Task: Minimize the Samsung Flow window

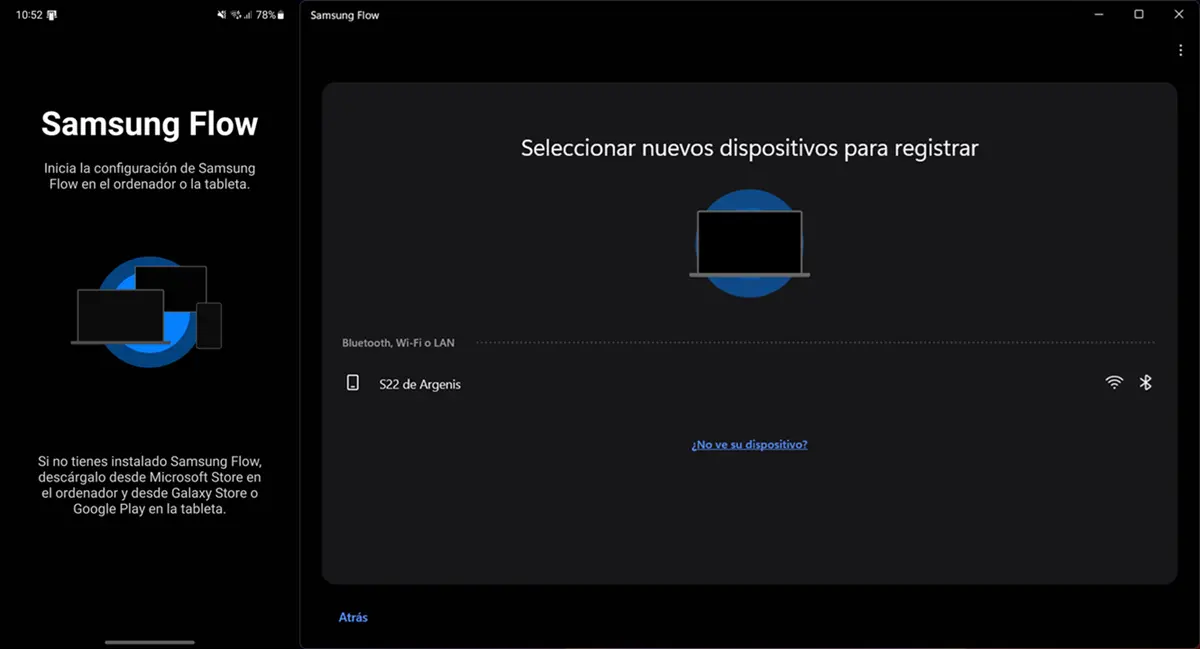Action: pos(1098,14)
